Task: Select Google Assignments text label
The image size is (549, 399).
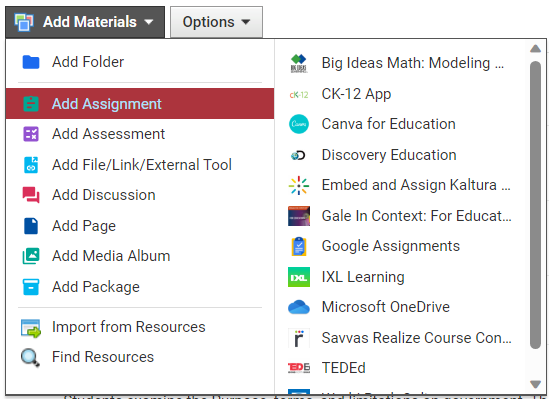Action: [x=391, y=246]
